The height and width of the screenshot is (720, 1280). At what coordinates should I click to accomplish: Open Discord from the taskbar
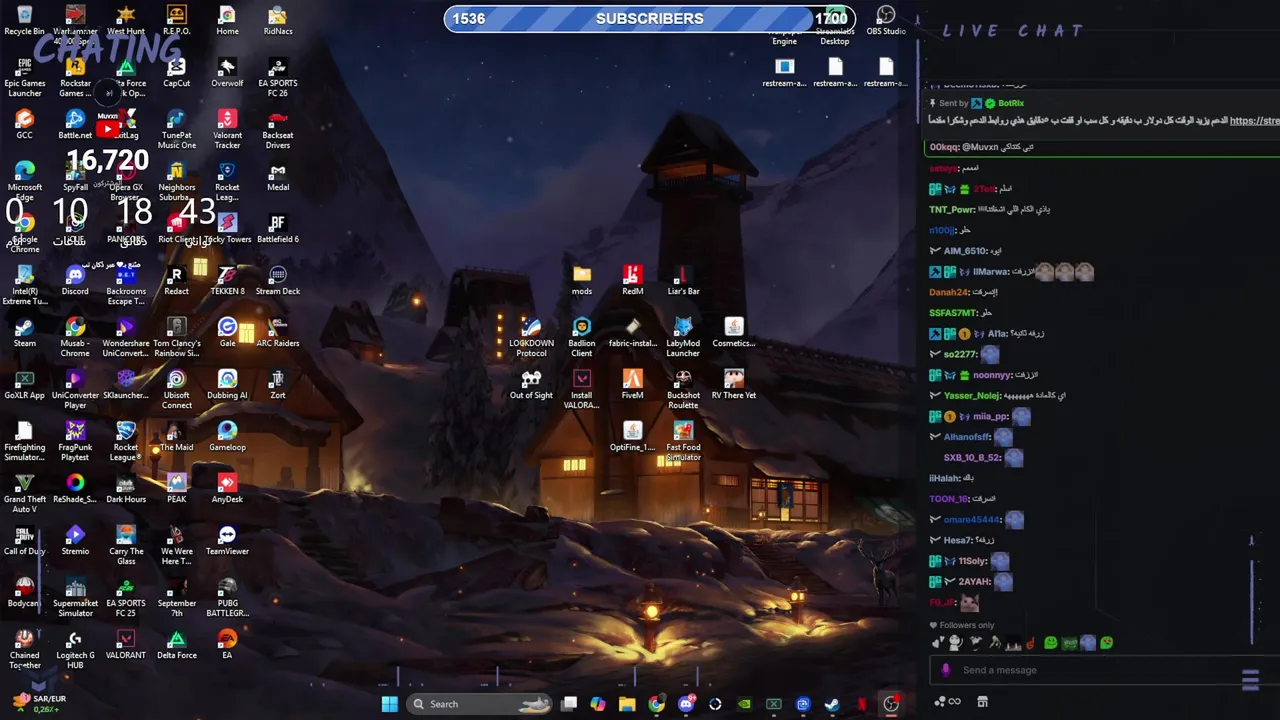(686, 704)
